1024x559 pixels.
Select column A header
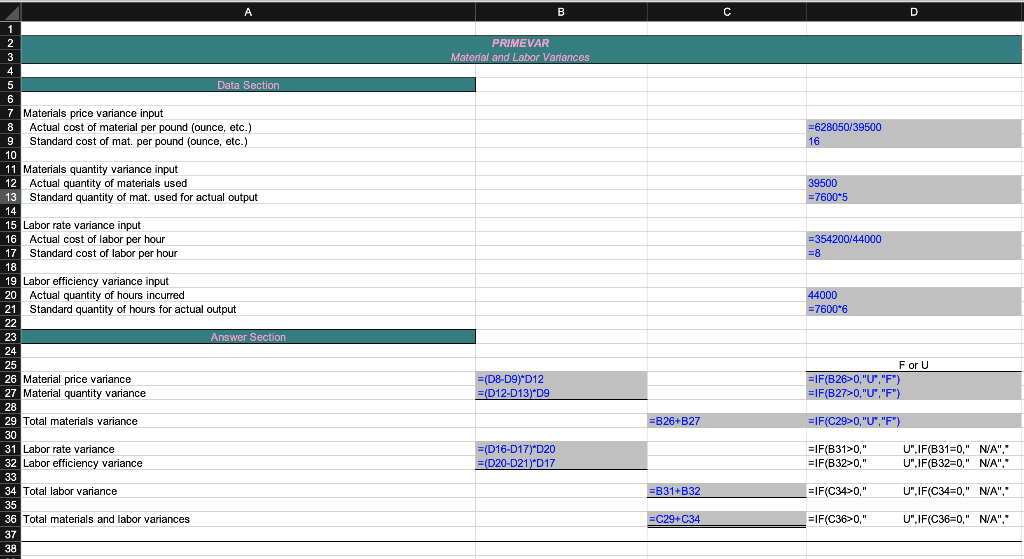[248, 12]
